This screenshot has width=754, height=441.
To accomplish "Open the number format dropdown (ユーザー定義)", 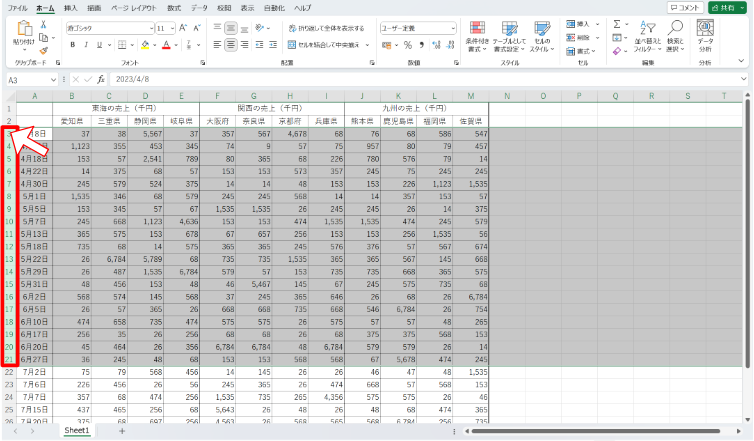I will pos(453,28).
